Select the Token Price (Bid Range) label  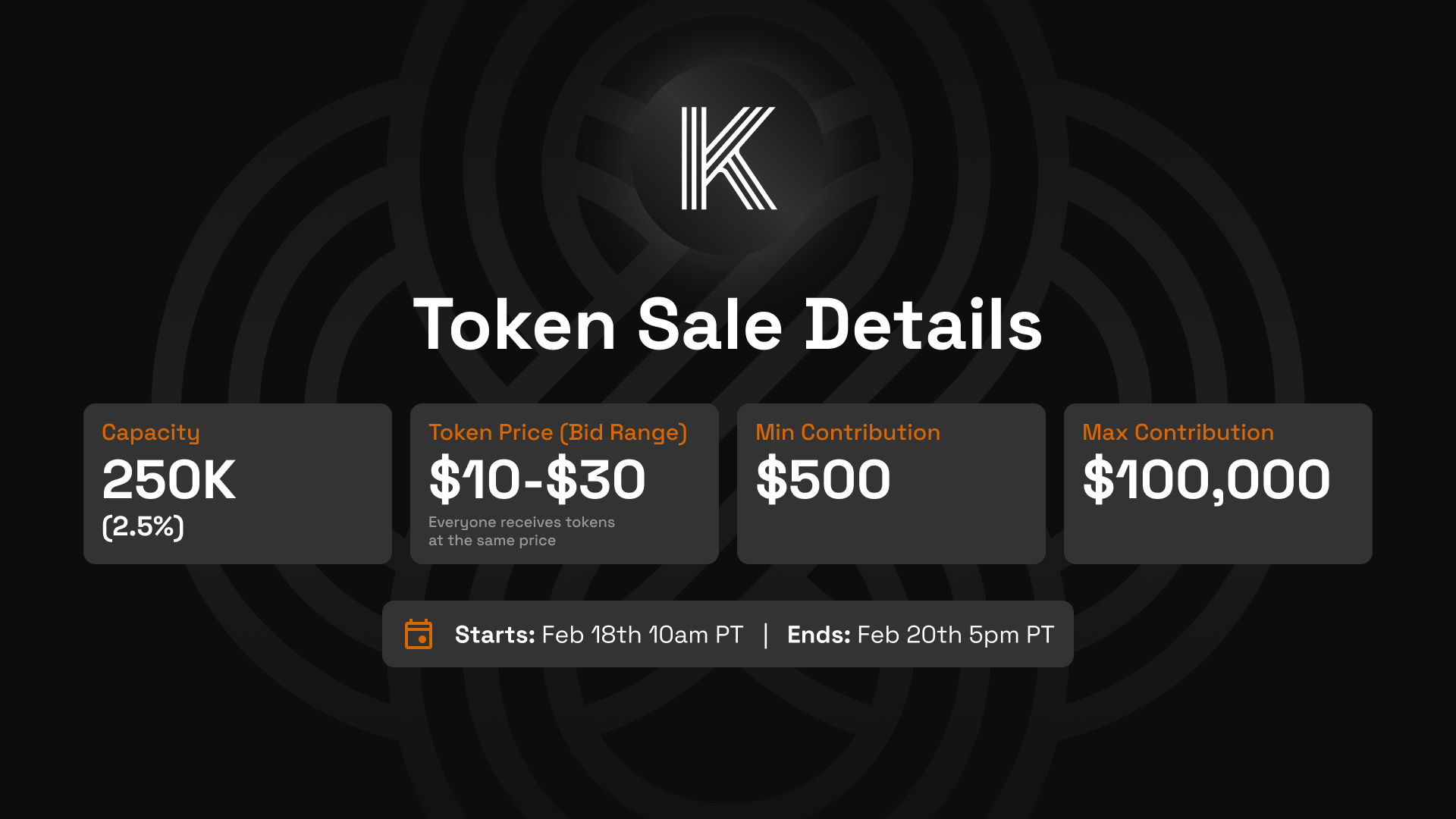558,432
